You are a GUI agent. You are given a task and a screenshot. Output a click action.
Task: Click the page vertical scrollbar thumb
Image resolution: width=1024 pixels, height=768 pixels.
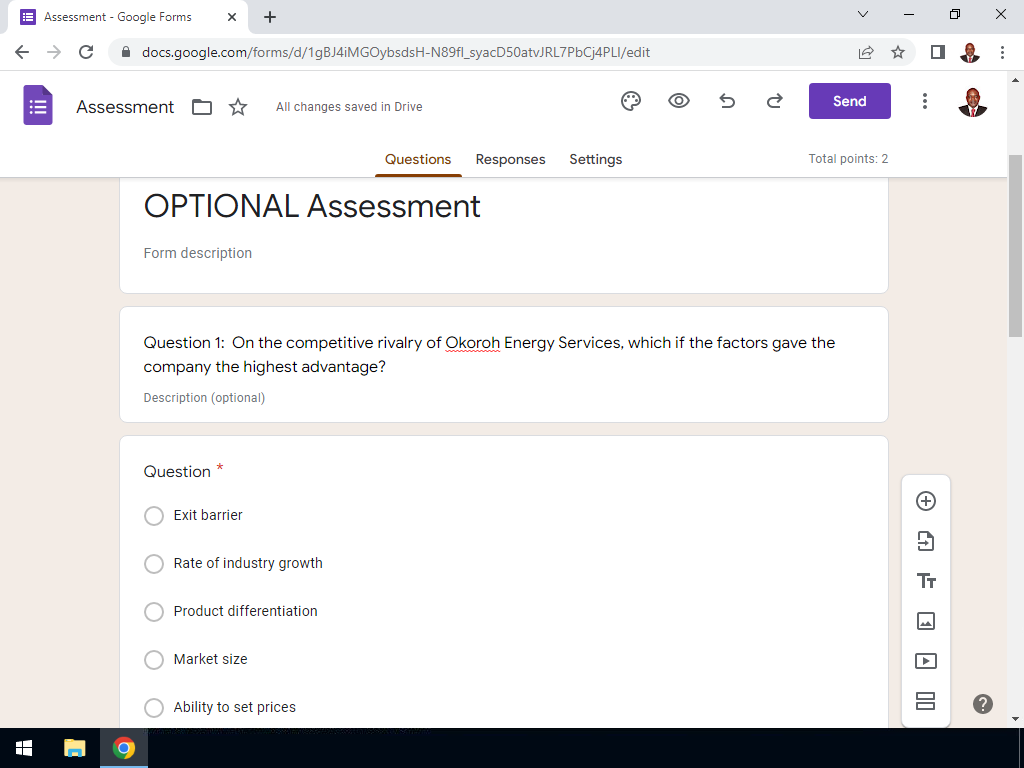tap(1016, 246)
